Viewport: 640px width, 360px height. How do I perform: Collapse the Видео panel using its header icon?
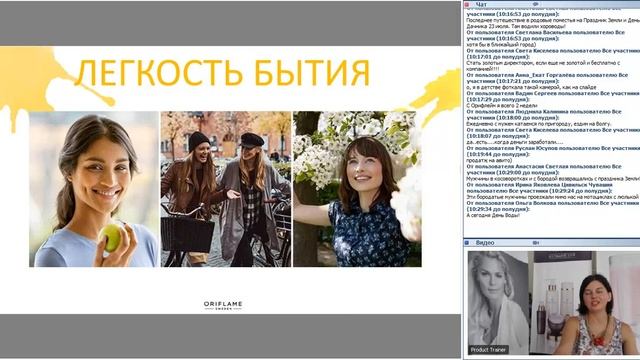click(x=467, y=243)
